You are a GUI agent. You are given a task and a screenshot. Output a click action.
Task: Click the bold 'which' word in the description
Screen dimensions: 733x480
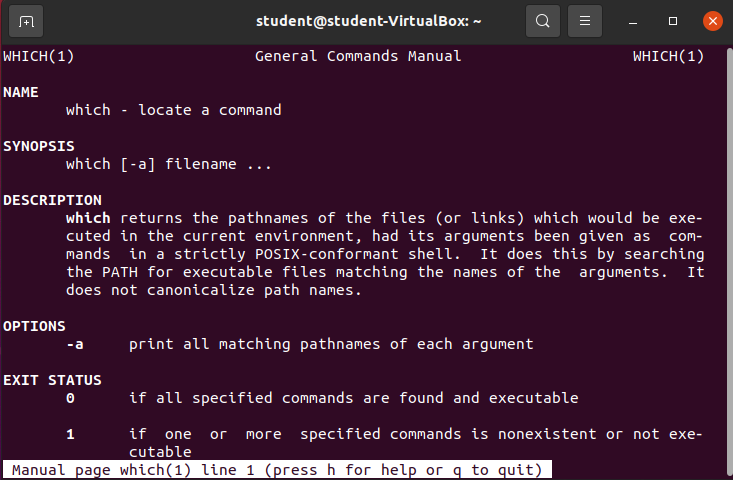(88, 218)
